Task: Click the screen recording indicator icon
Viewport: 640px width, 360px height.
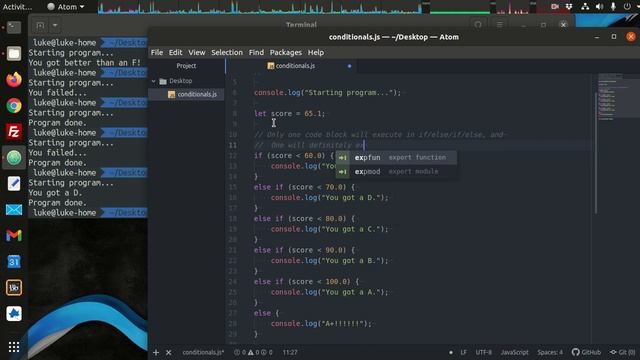Action: tap(555, 7)
